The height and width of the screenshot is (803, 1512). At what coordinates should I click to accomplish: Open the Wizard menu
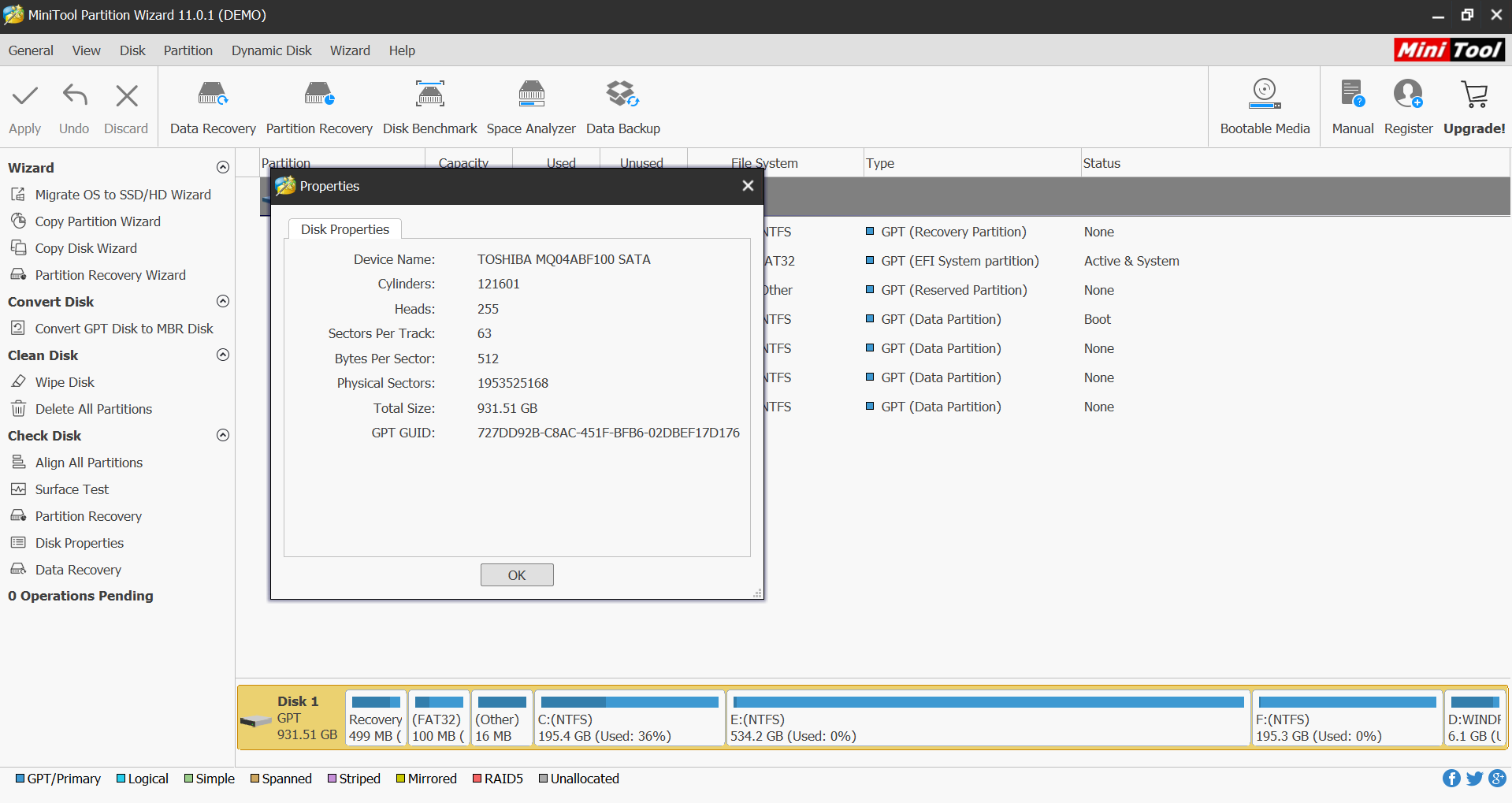(x=350, y=50)
